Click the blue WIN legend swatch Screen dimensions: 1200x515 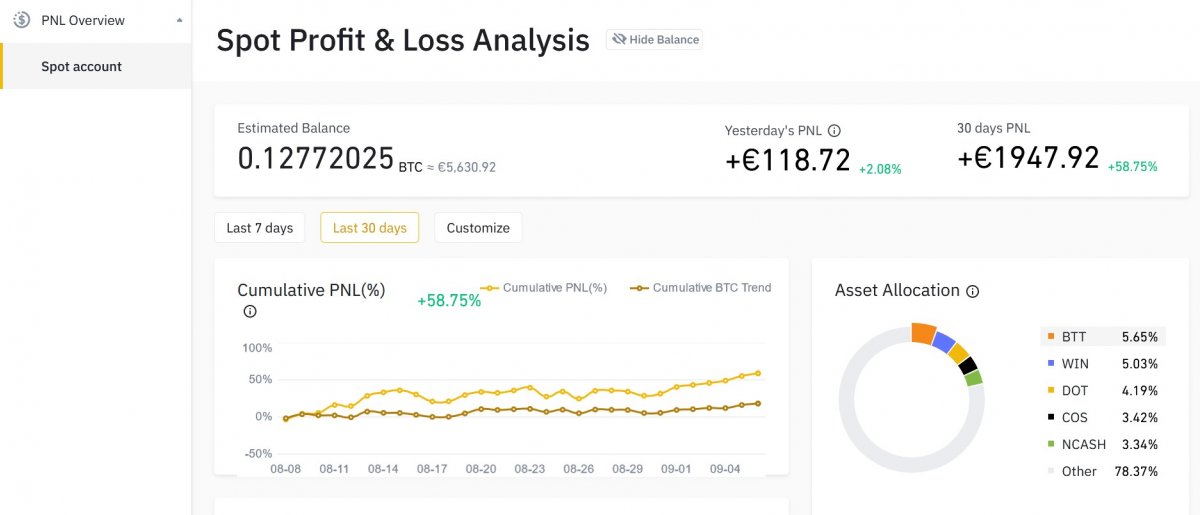pos(1050,364)
